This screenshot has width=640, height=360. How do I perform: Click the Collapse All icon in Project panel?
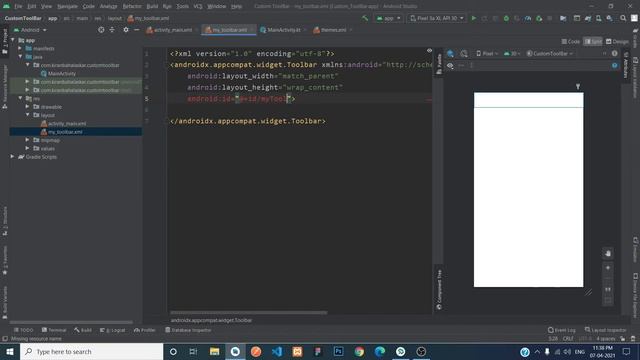pos(112,30)
